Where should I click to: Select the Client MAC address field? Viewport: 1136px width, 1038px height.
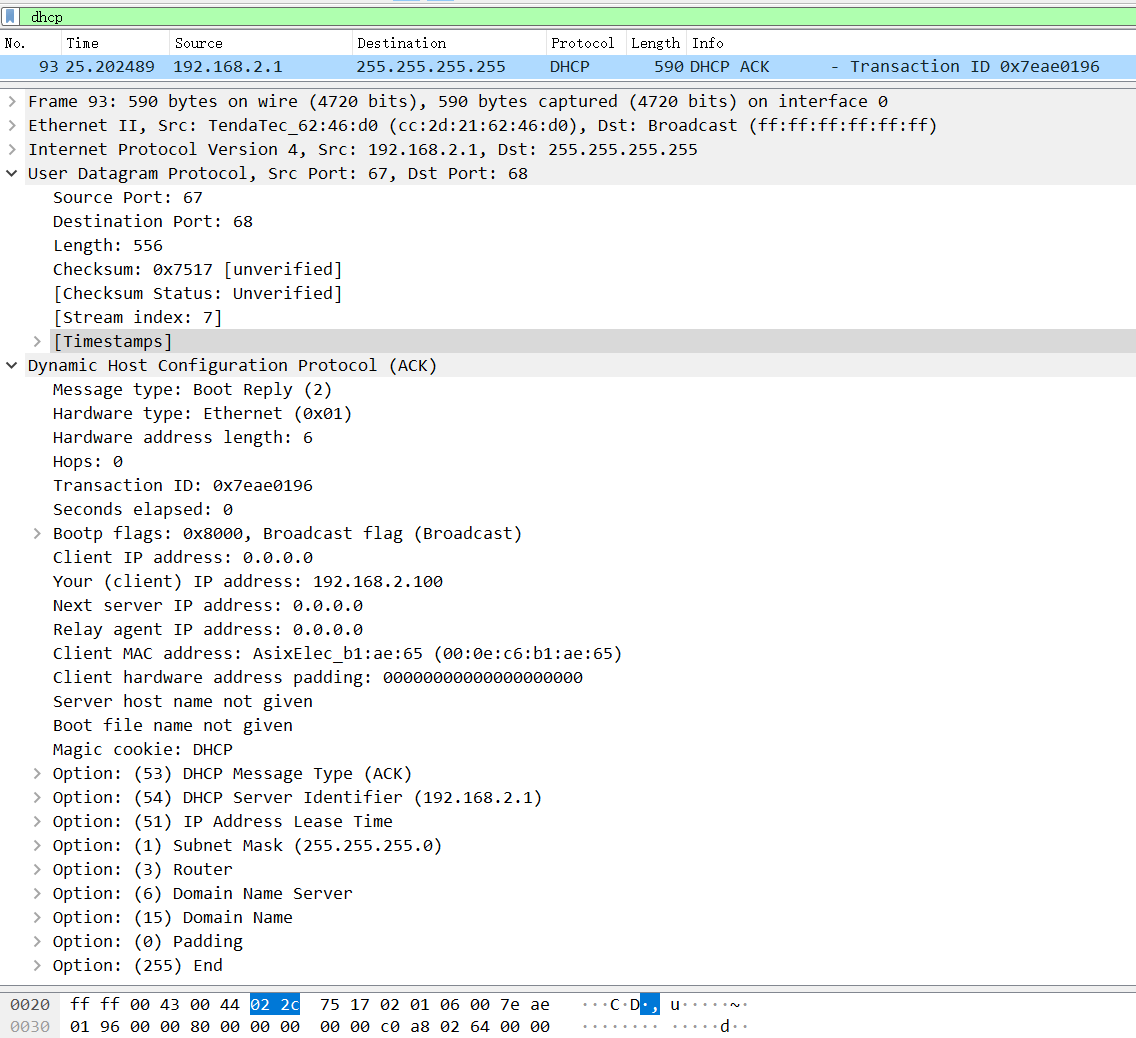click(x=337, y=653)
